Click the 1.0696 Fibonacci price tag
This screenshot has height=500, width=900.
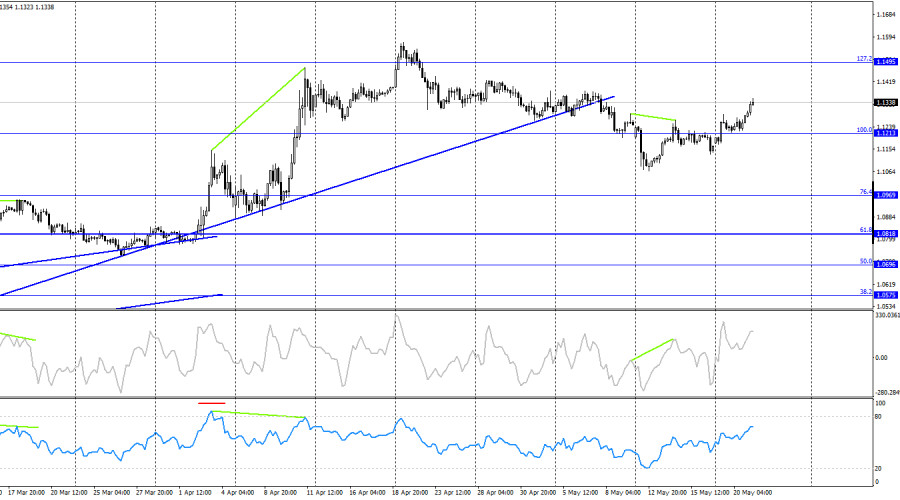(885, 265)
